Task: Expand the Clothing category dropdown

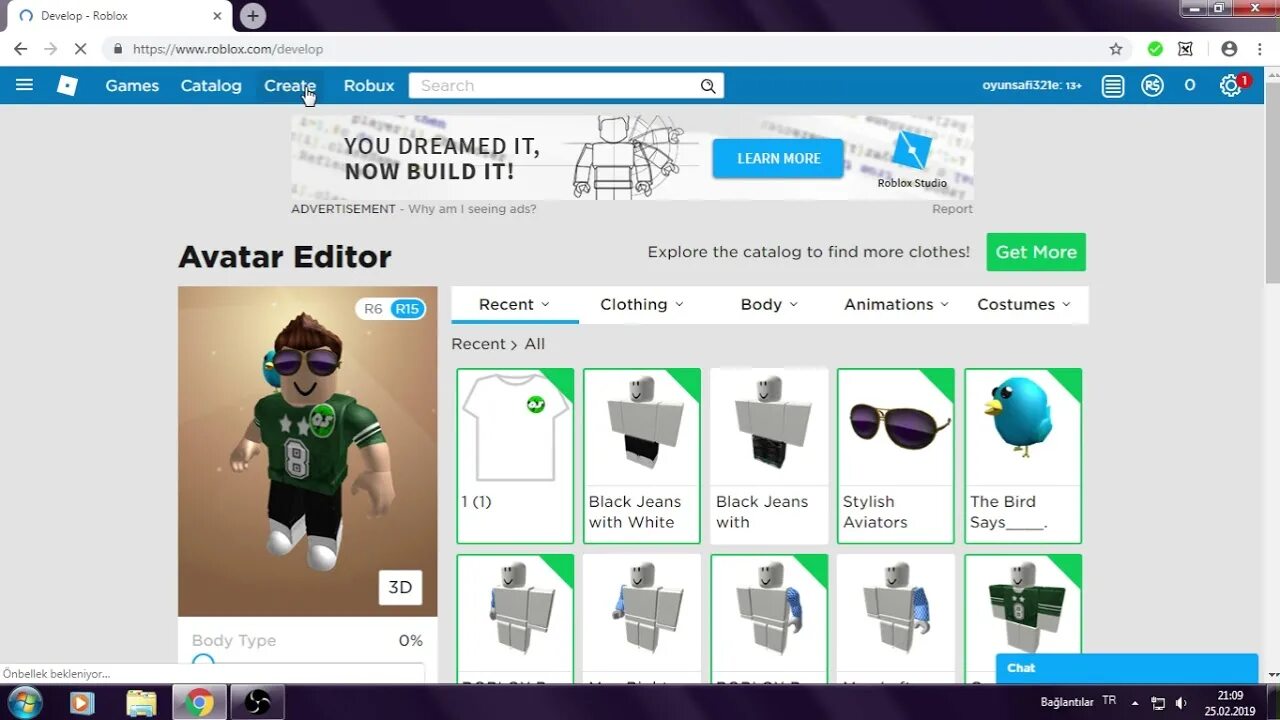Action: [642, 304]
